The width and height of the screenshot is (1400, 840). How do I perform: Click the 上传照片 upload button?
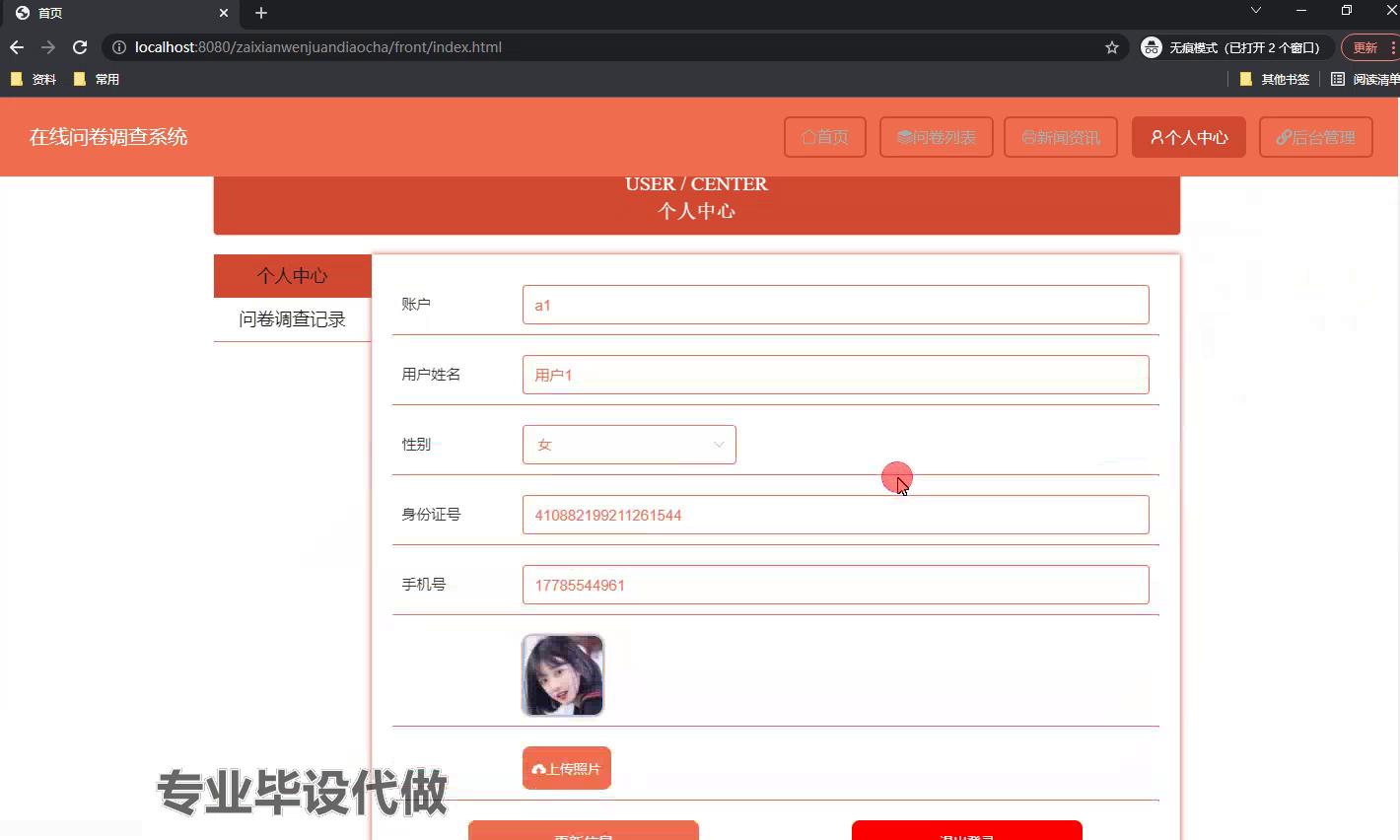point(566,768)
